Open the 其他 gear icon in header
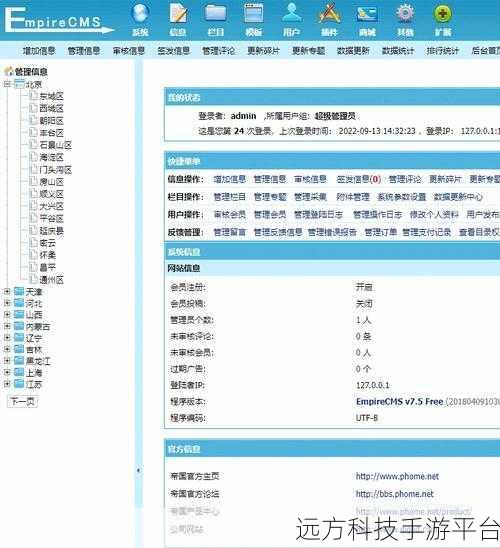Screen dimensions: 500x548 coord(405,14)
